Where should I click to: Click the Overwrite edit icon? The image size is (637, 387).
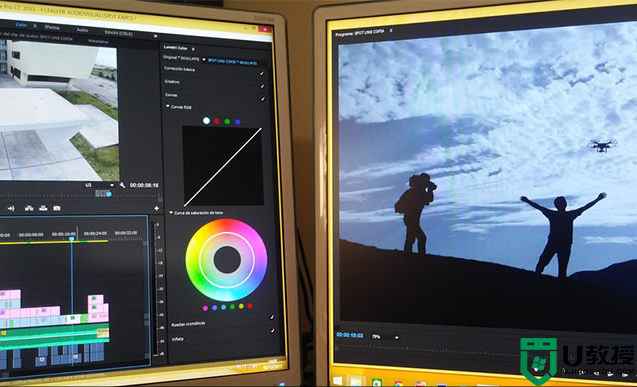(43, 208)
